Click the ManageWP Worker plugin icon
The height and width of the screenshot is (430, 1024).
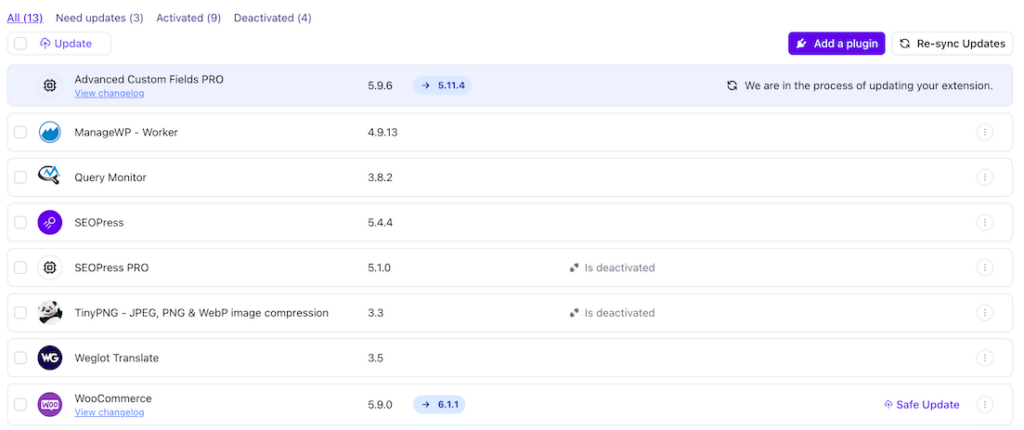click(50, 132)
